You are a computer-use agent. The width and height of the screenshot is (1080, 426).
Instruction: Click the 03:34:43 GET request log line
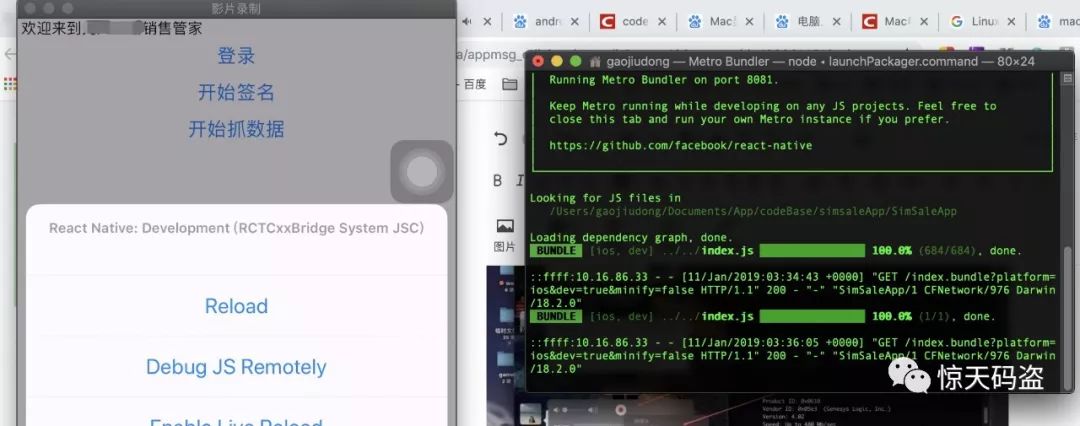coord(792,290)
